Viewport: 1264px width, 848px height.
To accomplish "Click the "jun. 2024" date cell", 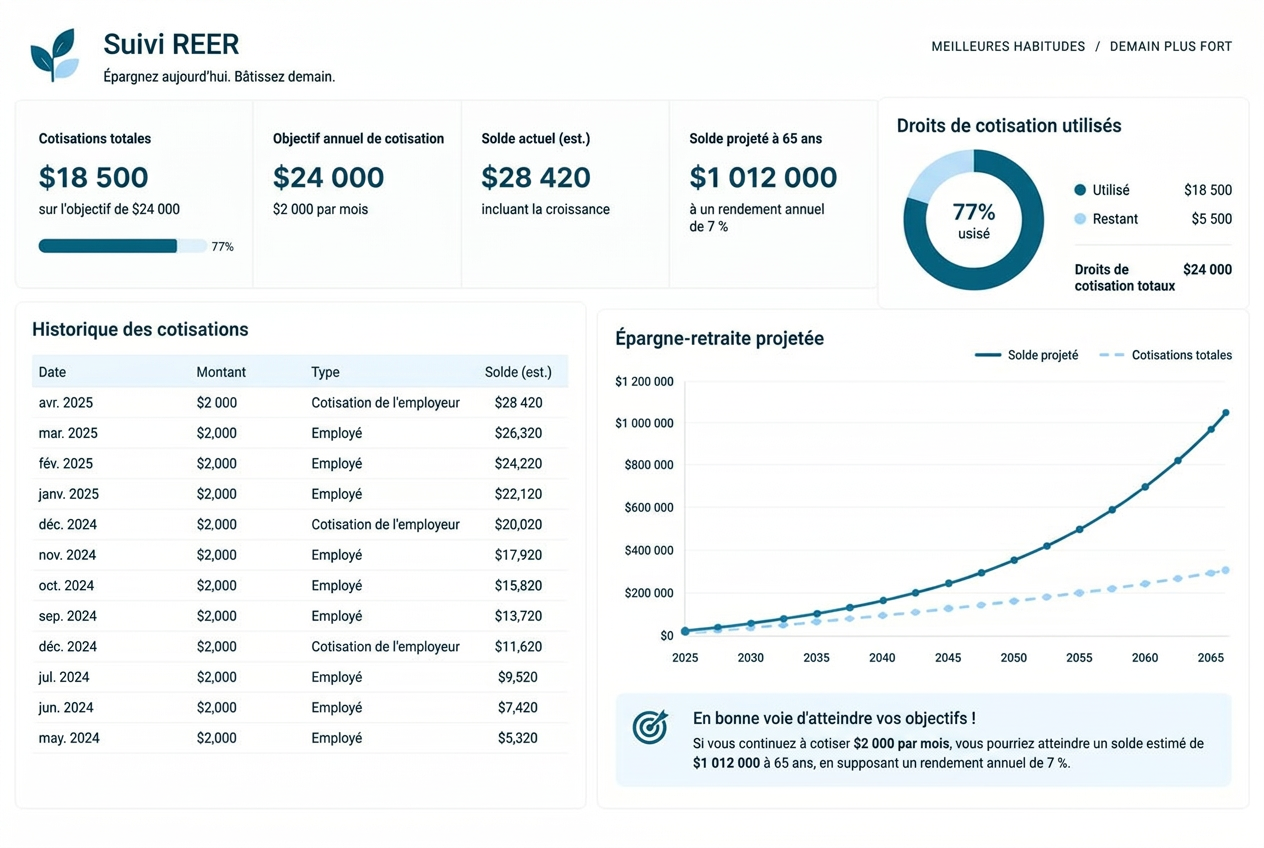I will (x=66, y=708).
